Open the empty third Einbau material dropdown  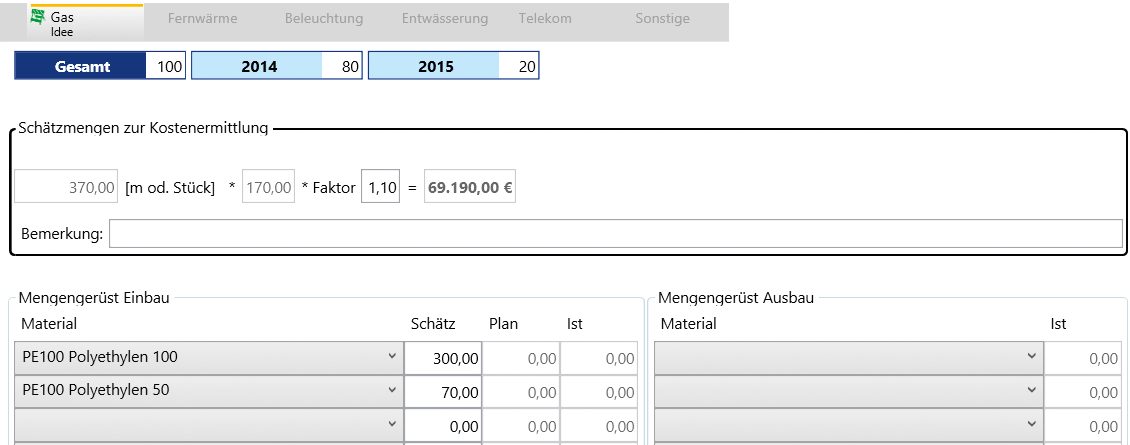(209, 425)
